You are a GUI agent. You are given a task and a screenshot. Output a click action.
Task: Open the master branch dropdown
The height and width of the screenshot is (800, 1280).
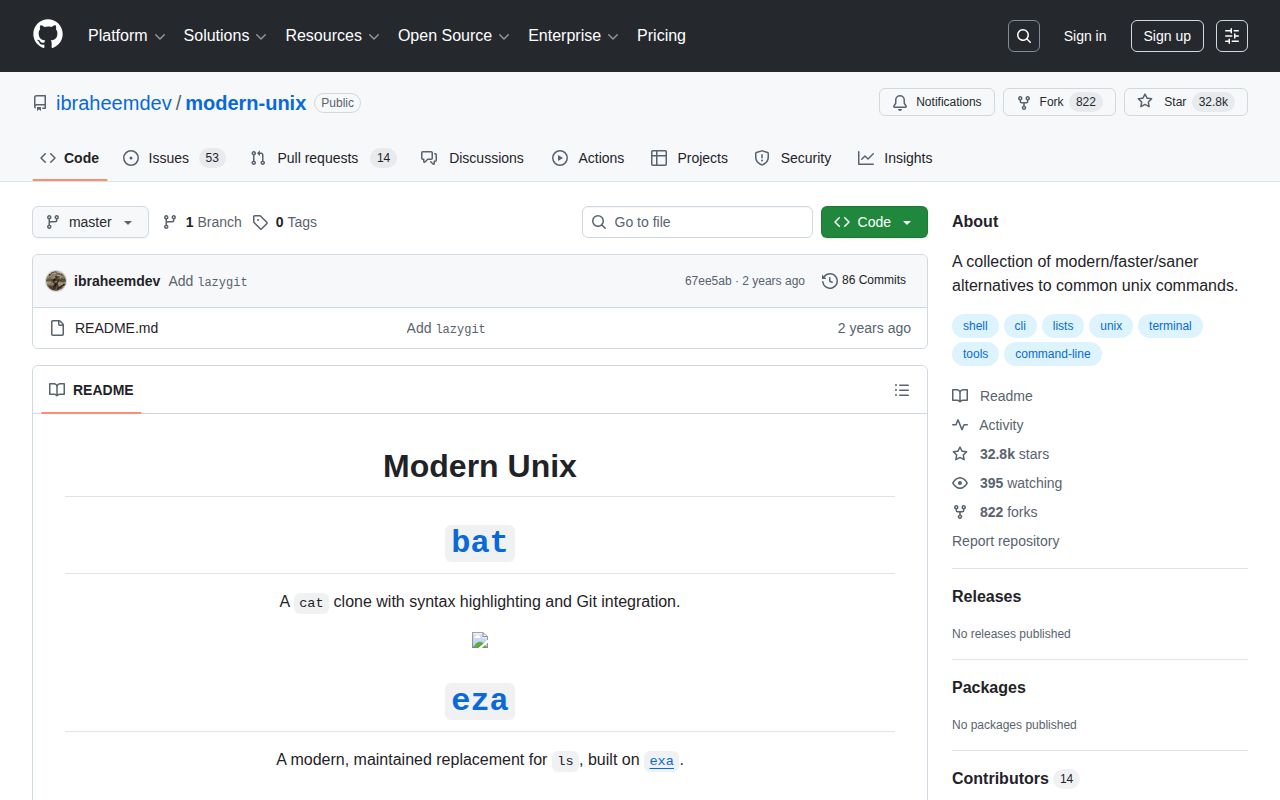tap(90, 222)
